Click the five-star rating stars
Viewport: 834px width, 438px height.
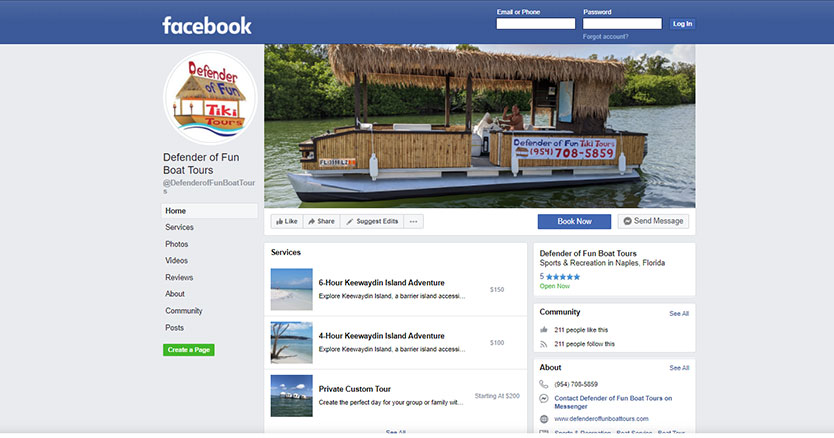[x=563, y=276]
